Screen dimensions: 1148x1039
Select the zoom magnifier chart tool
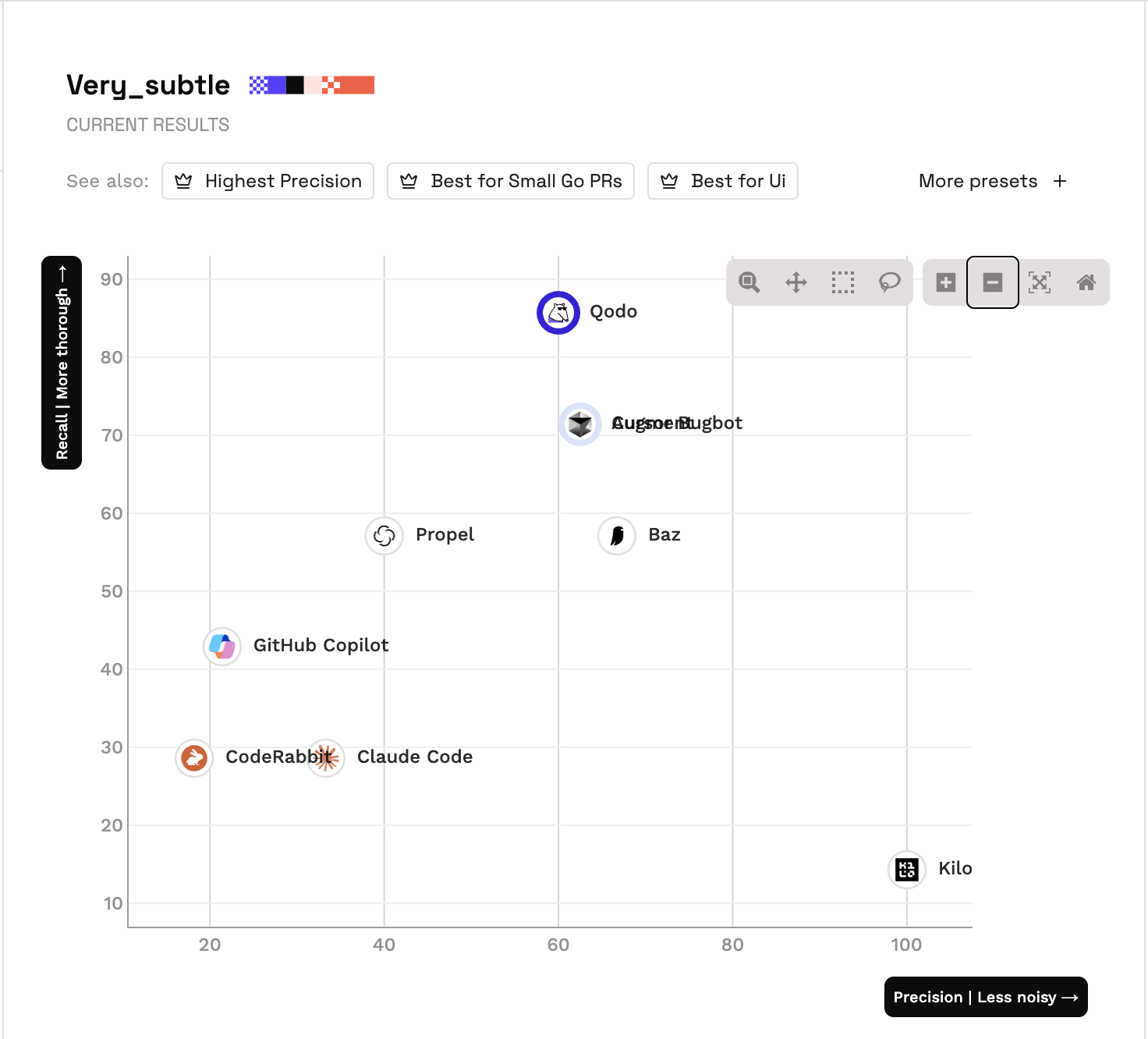(x=749, y=282)
